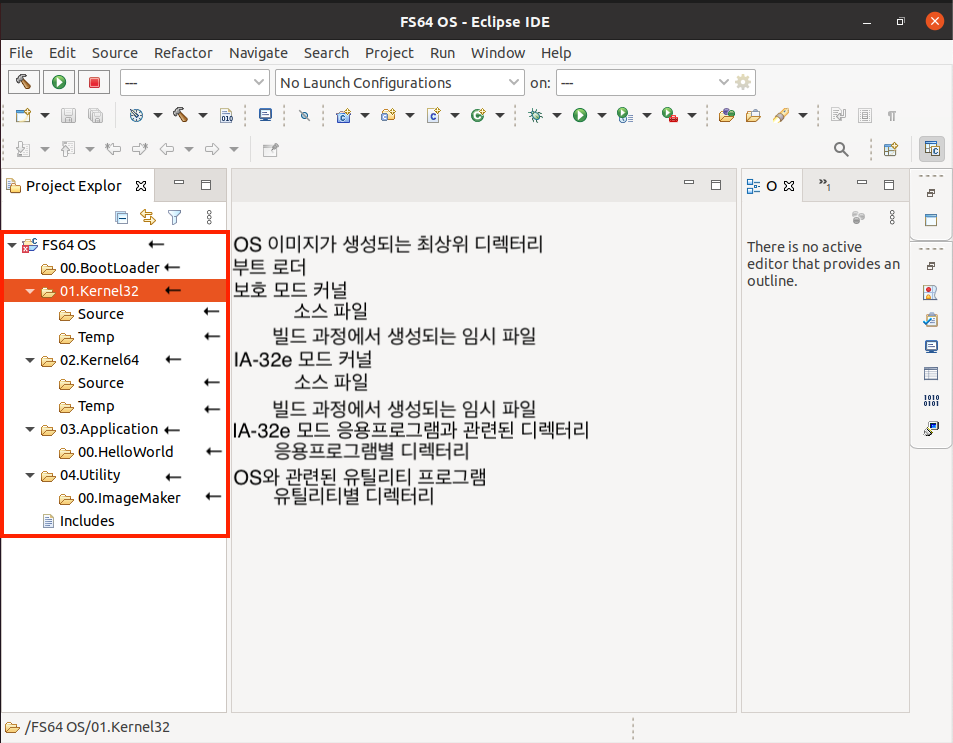Open the Window menu
This screenshot has width=953, height=743.
point(498,53)
